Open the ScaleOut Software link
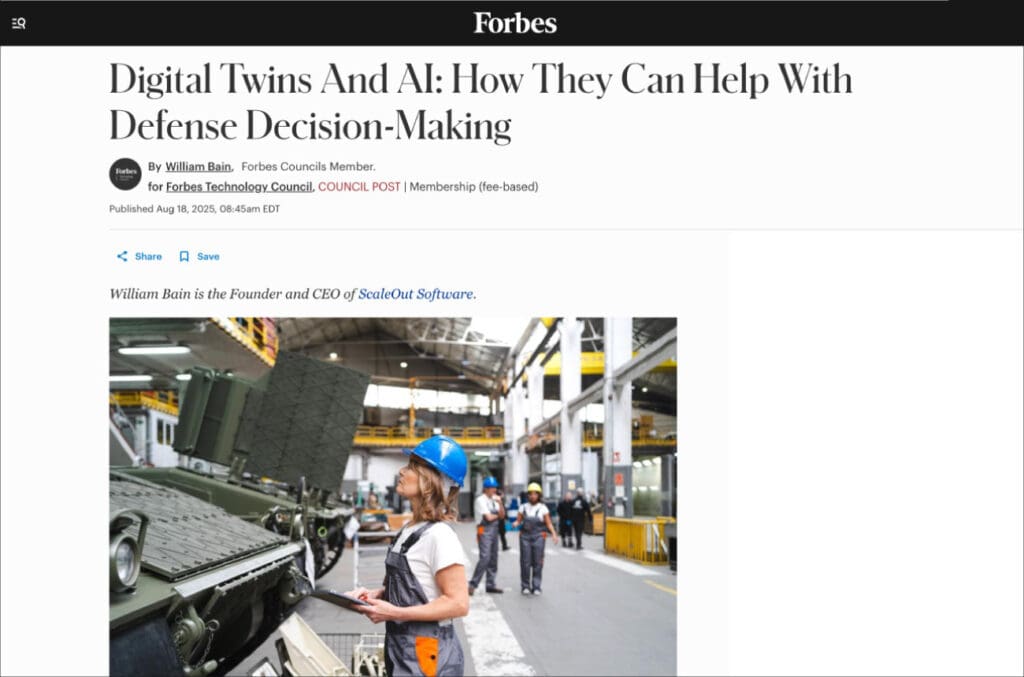Image resolution: width=1024 pixels, height=677 pixels. [x=415, y=294]
